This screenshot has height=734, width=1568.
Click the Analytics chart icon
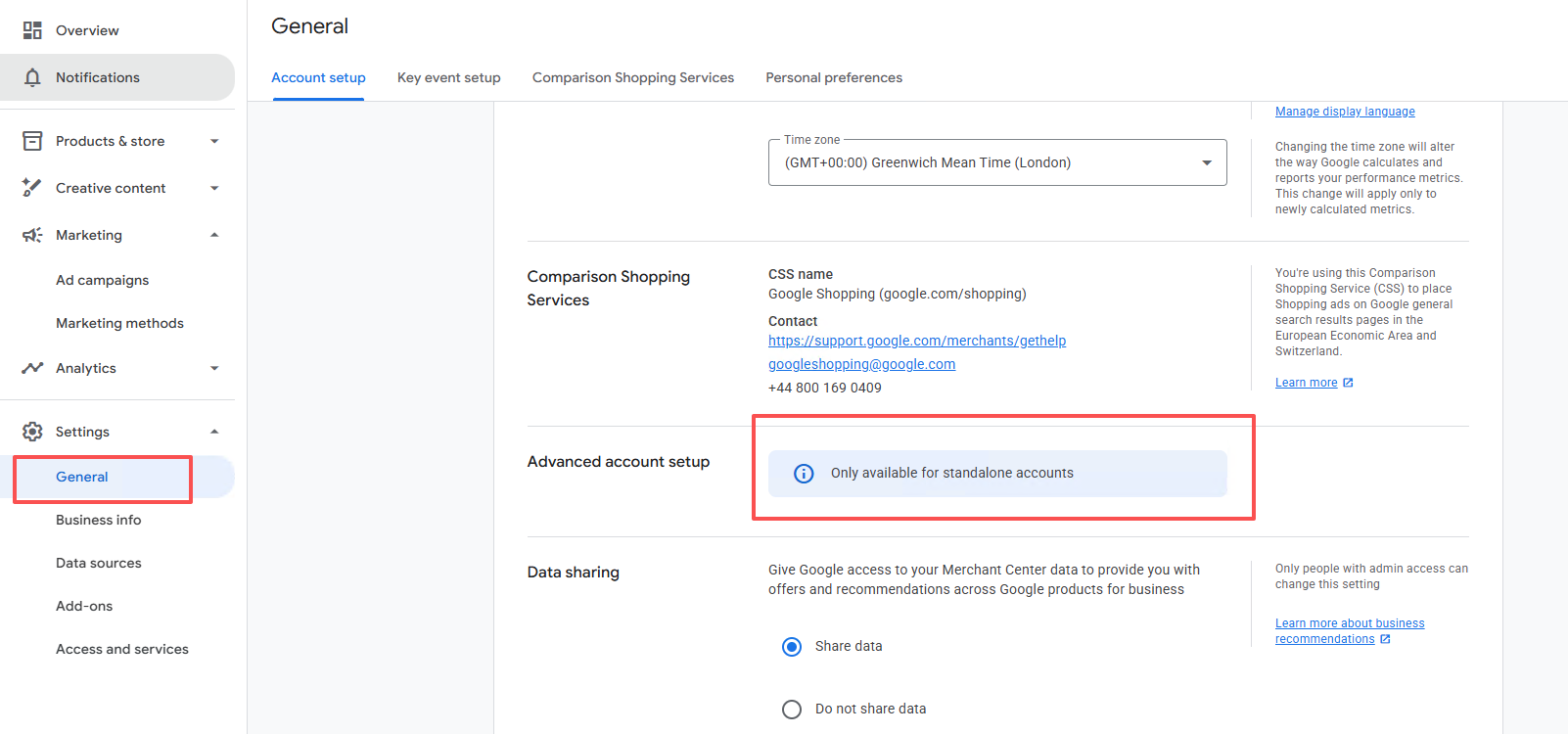(x=32, y=368)
